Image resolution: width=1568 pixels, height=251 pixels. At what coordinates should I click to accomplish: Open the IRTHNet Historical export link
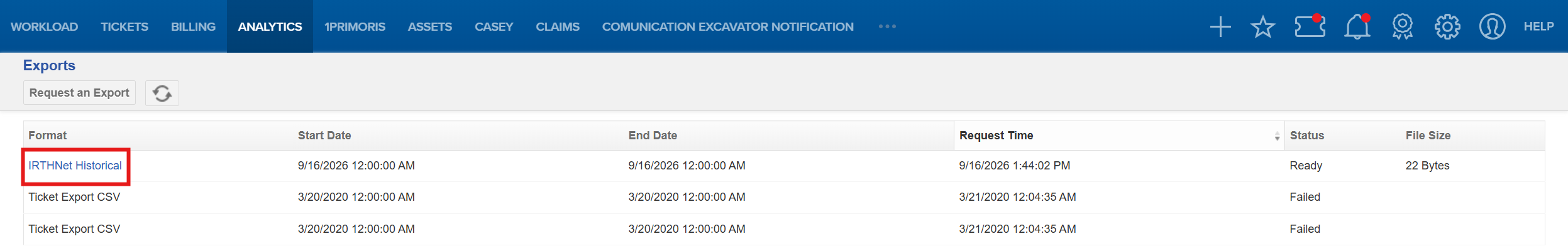[x=75, y=166]
